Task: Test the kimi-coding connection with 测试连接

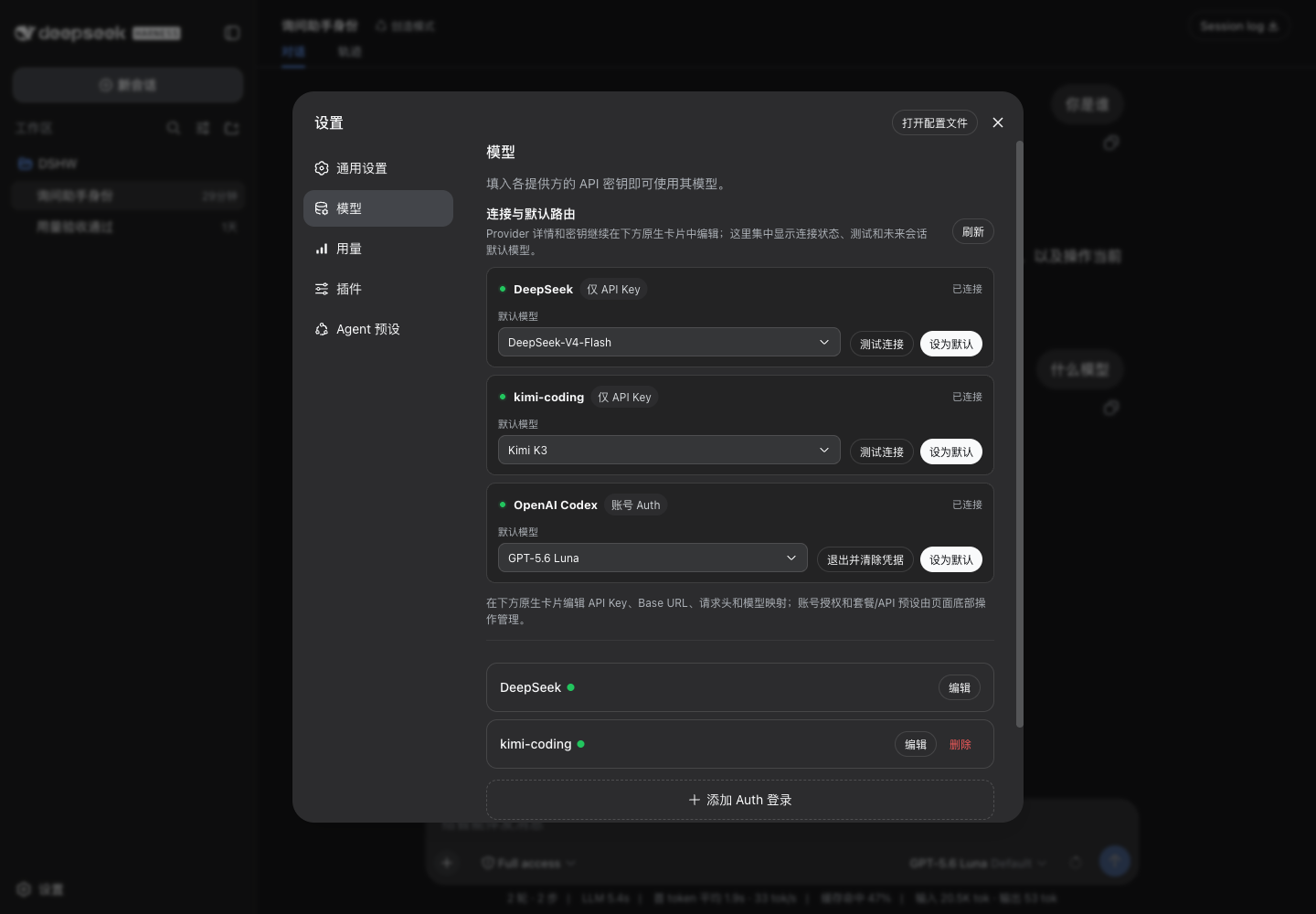Action: pos(882,452)
